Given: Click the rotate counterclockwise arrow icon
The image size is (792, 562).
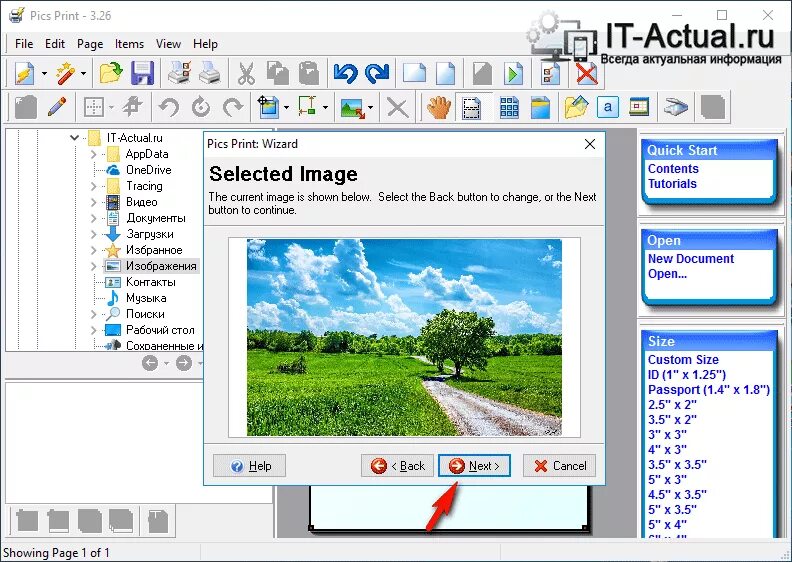Looking at the screenshot, I should click(x=169, y=107).
